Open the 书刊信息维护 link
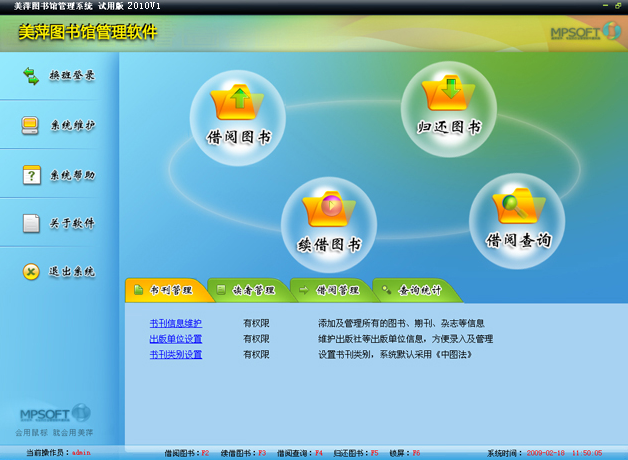The height and width of the screenshot is (460, 628). tap(176, 323)
